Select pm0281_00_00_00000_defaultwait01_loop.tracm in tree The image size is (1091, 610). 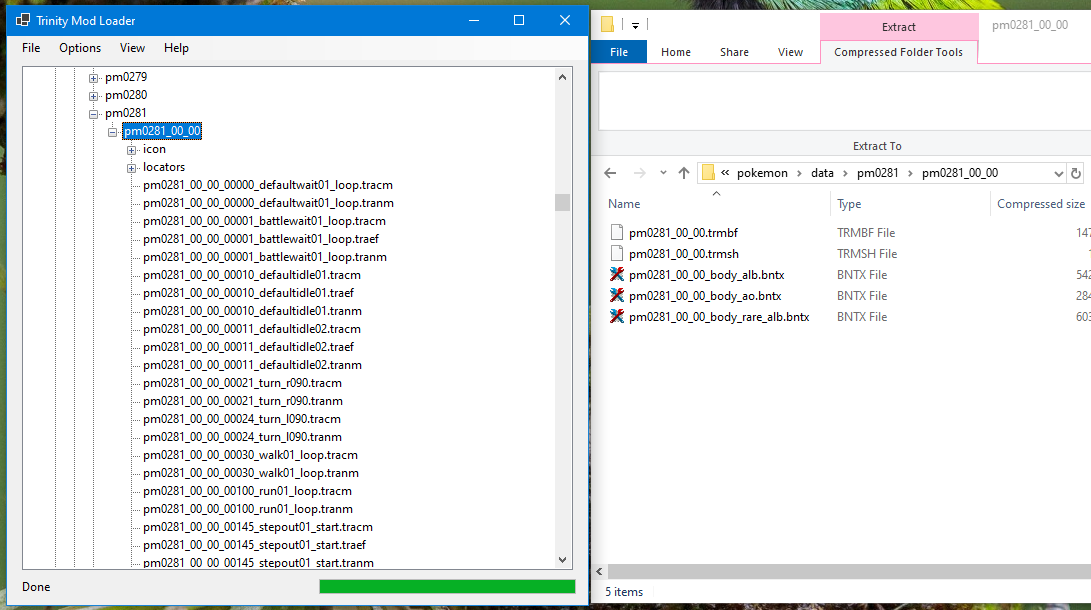pyautogui.click(x=268, y=185)
